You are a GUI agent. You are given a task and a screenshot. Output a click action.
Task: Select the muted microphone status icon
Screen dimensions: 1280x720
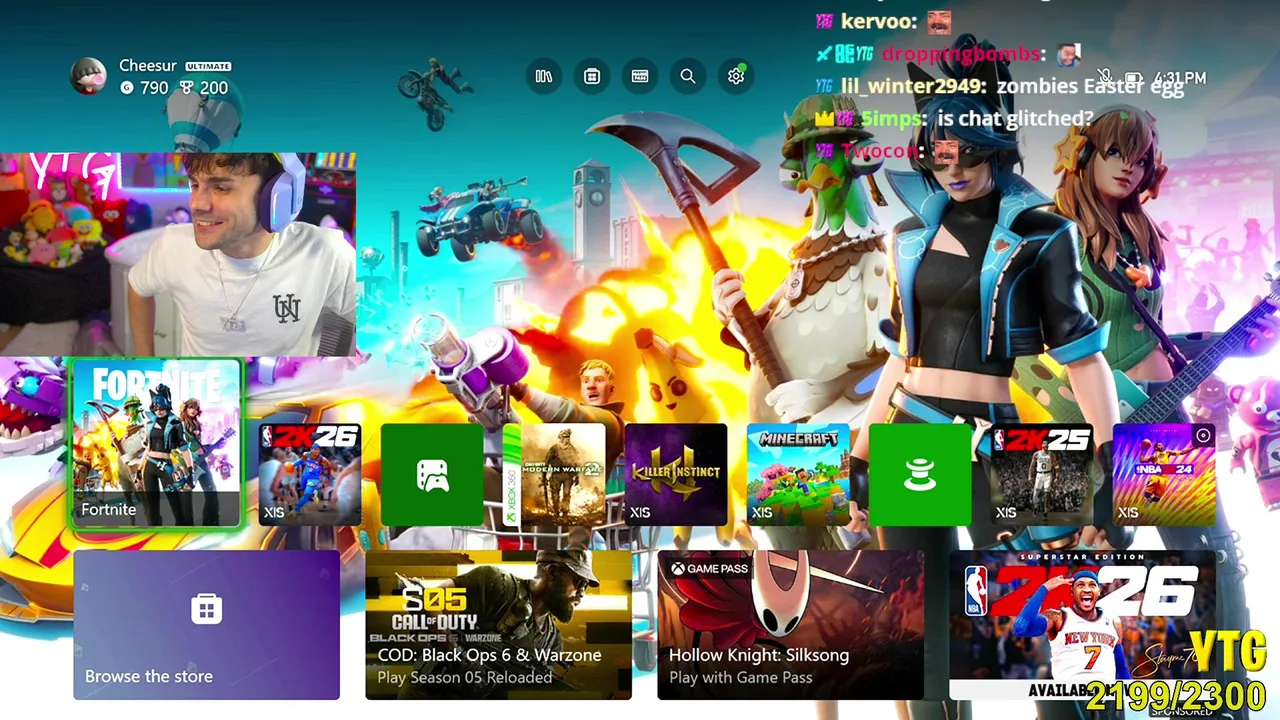pos(1105,77)
